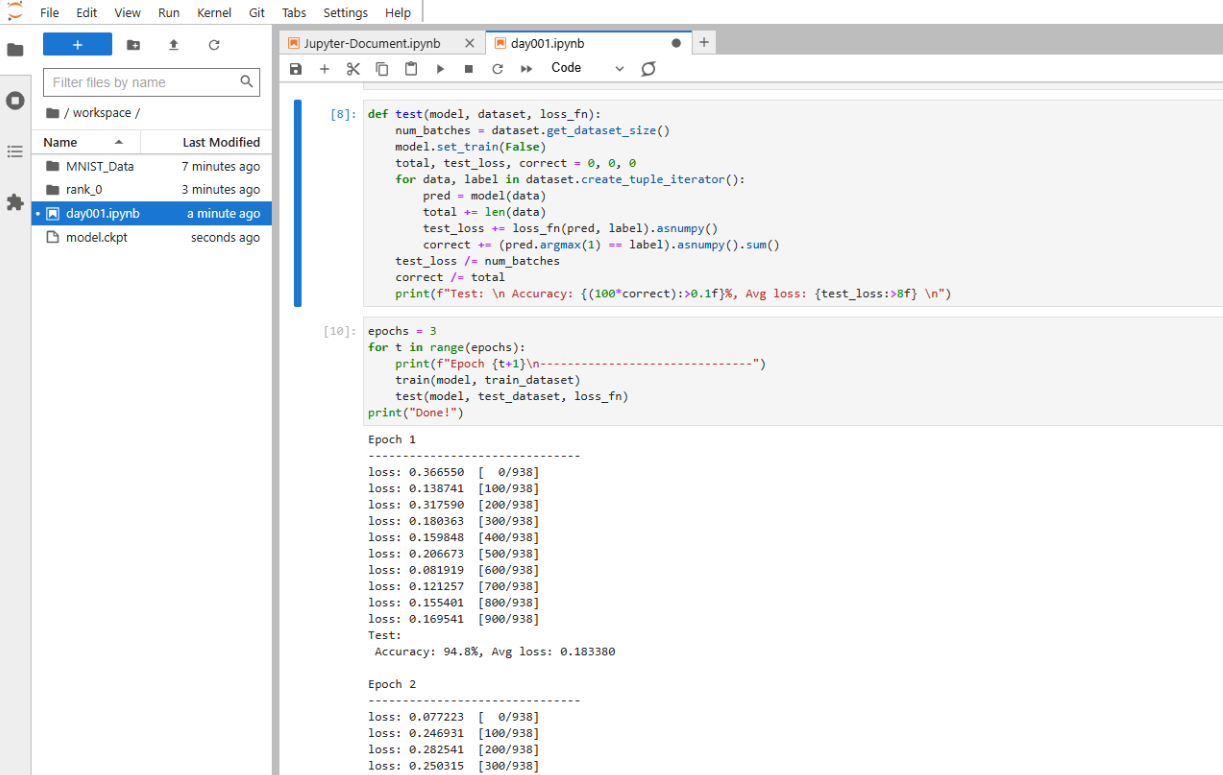The width and height of the screenshot is (1223, 775).
Task: Open the Extension Manager puzzle icon
Action: tap(15, 202)
